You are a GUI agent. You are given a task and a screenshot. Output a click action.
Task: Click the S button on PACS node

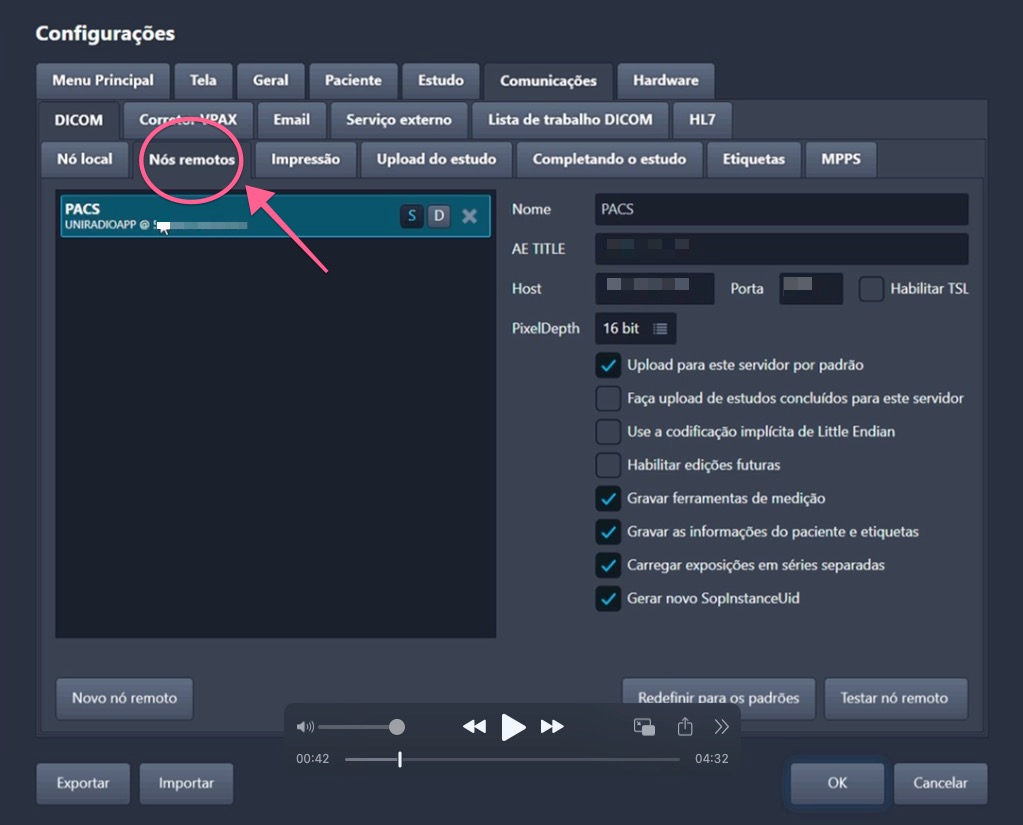pos(412,216)
